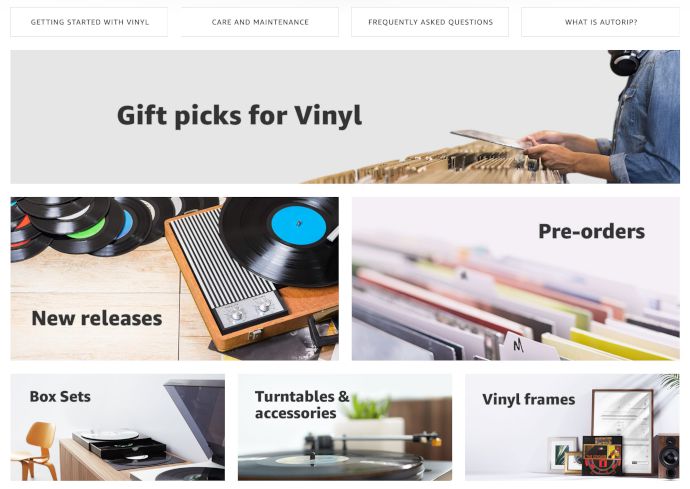Open the New releases tile
The image size is (690, 489).
pos(175,279)
